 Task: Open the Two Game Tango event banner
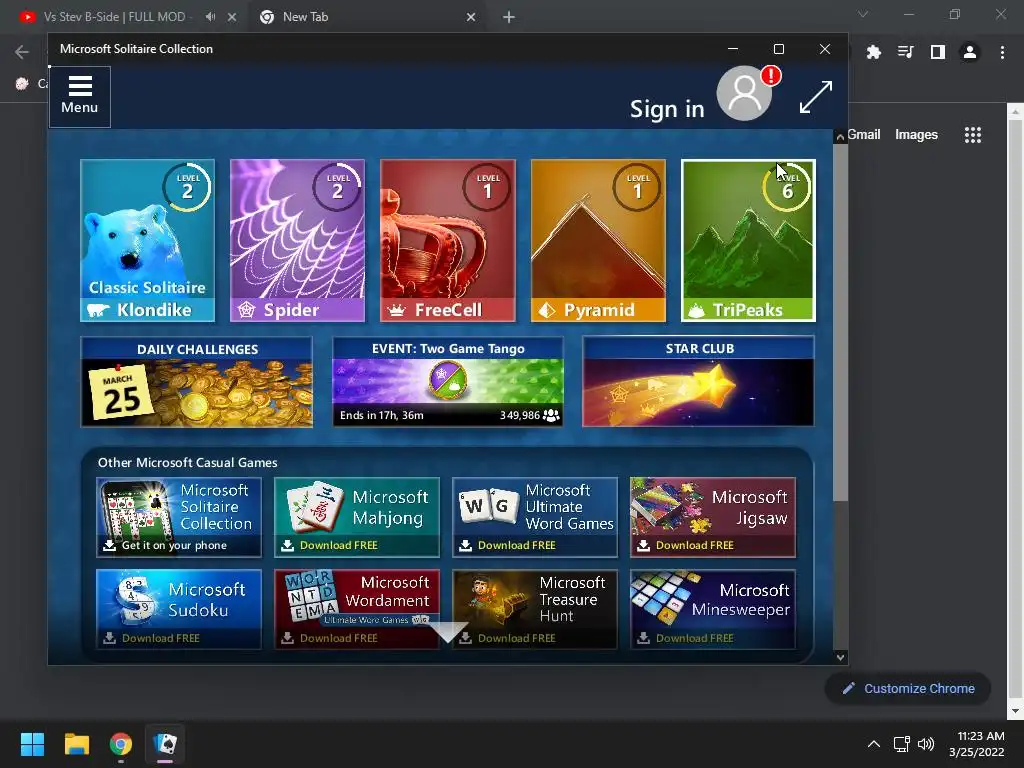click(x=448, y=382)
